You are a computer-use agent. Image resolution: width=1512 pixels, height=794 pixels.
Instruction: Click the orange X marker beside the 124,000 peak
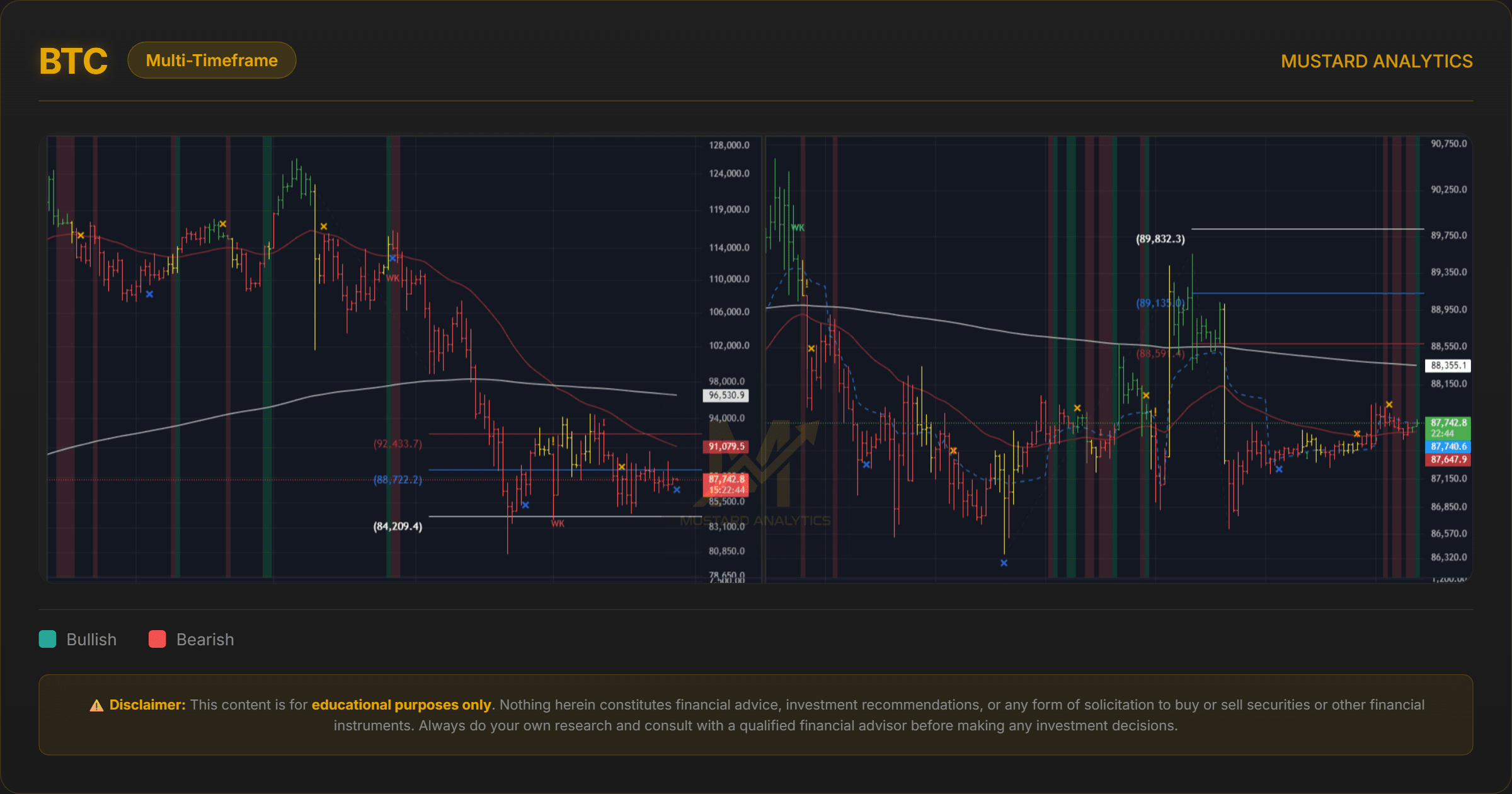click(323, 226)
